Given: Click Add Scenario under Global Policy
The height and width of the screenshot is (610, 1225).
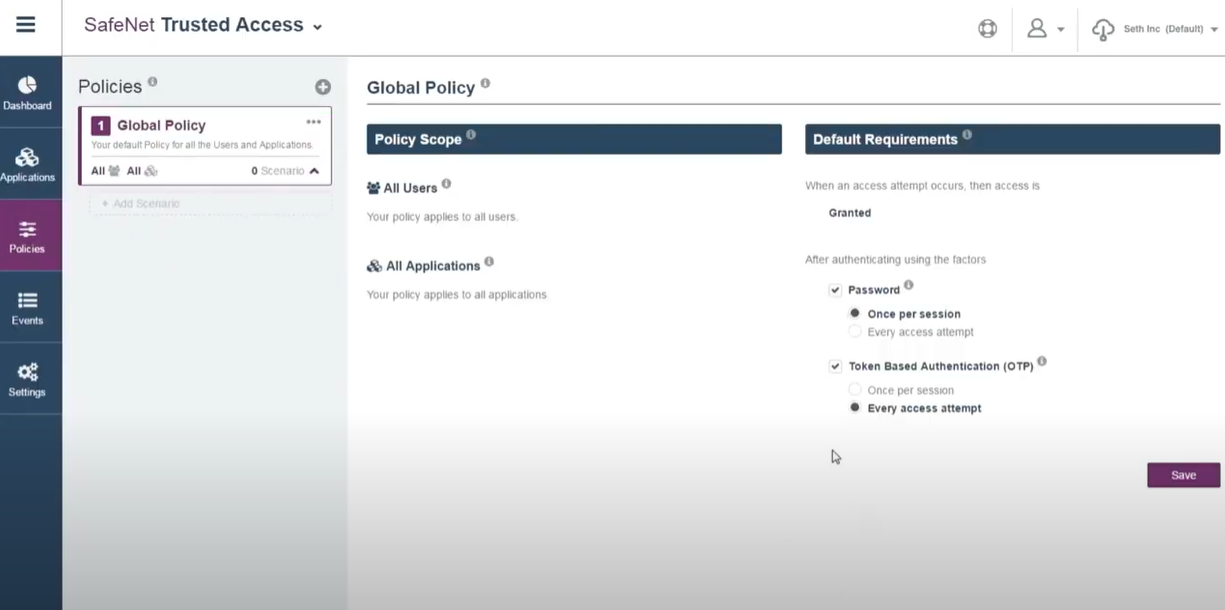Looking at the screenshot, I should pos(141,204).
